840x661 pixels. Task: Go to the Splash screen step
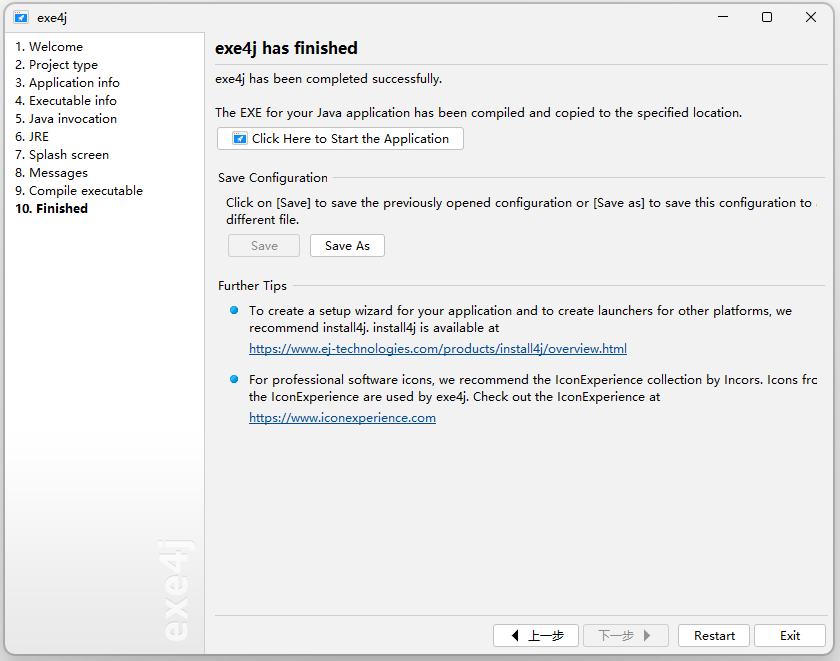pos(62,155)
